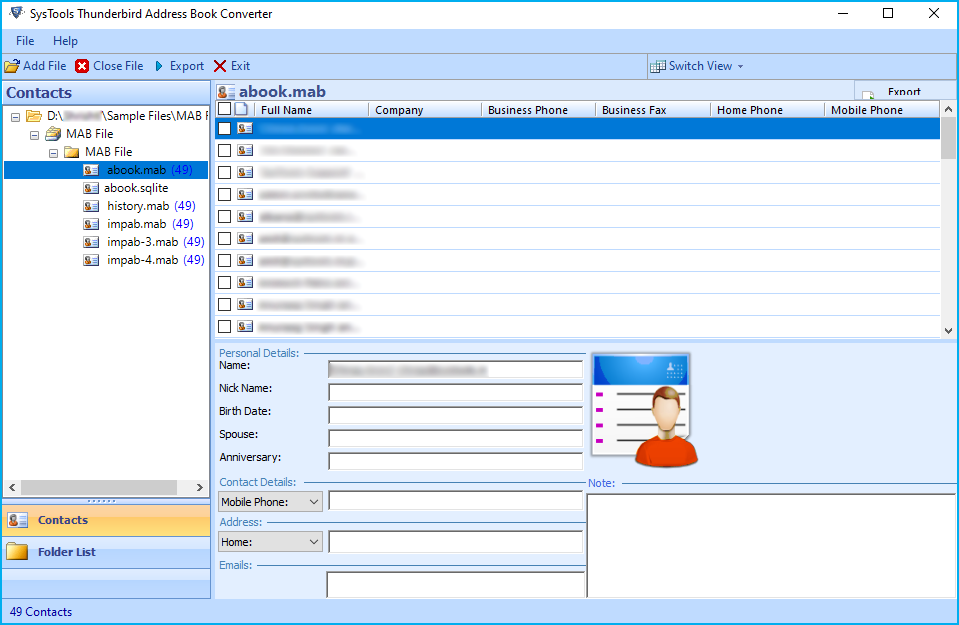Click the abook.mab contact card icon in tree
The image size is (959, 625).
click(91, 170)
